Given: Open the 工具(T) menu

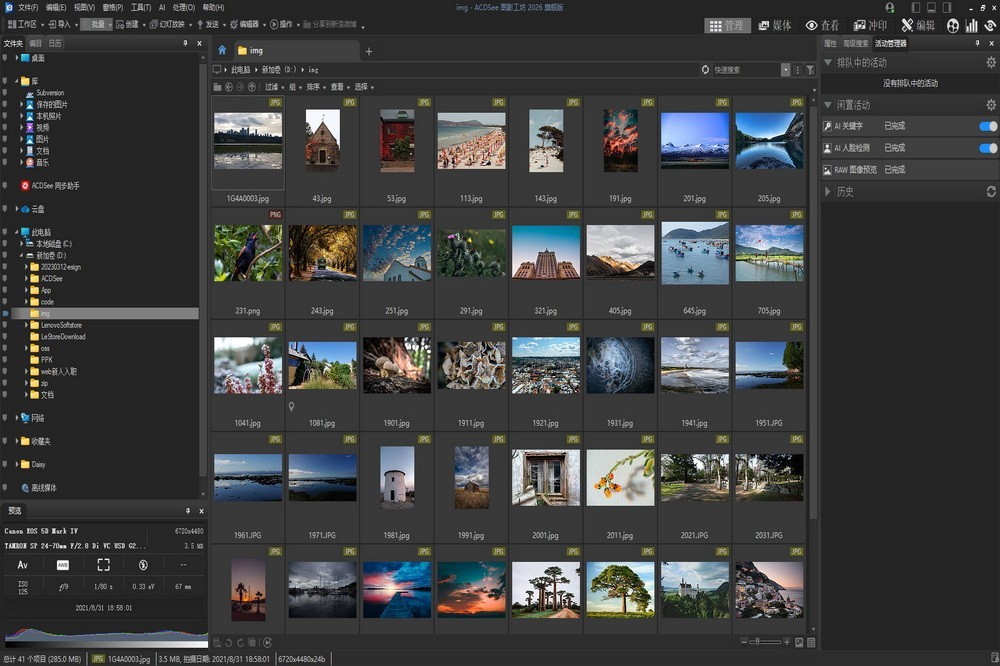Looking at the screenshot, I should [140, 7].
